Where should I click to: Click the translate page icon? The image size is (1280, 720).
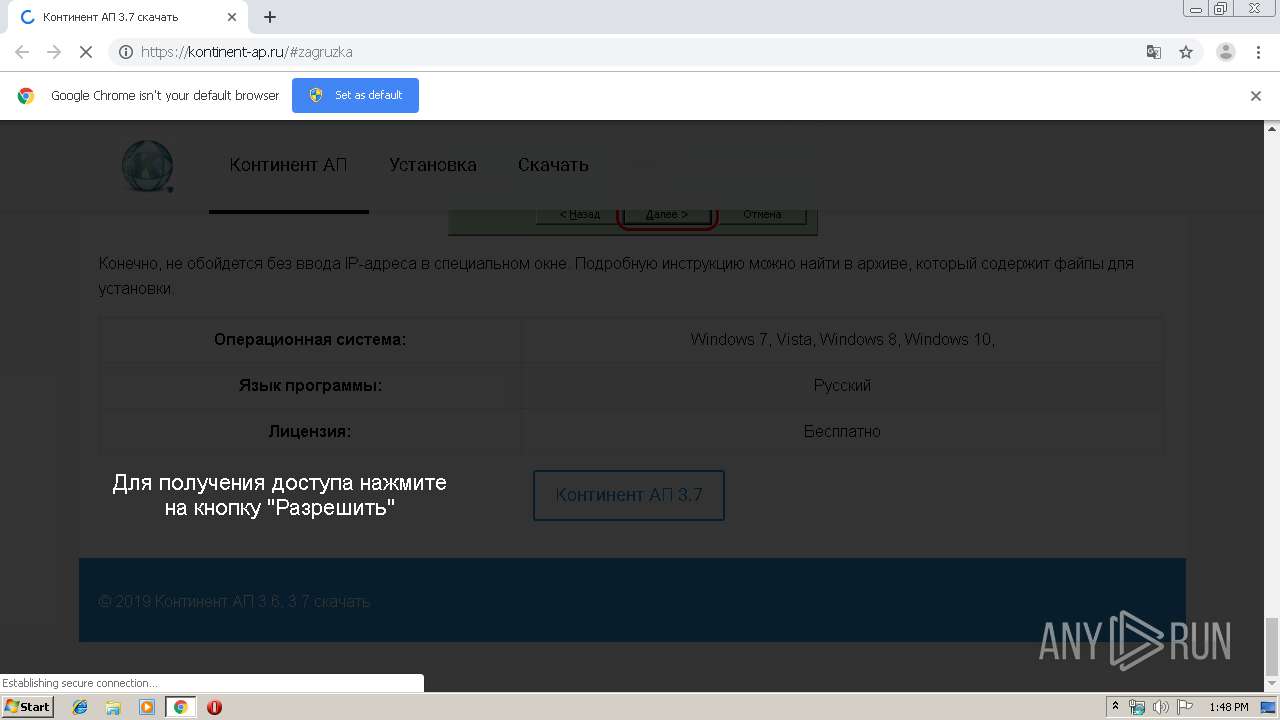(1154, 52)
